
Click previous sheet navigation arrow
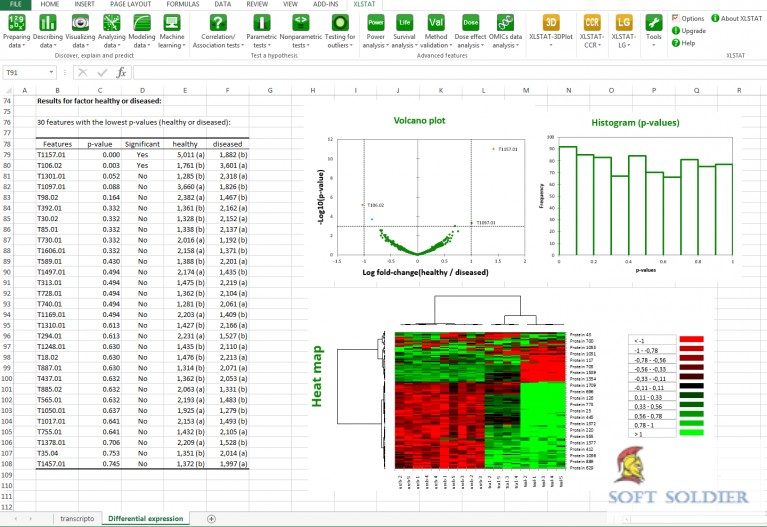click(16, 519)
